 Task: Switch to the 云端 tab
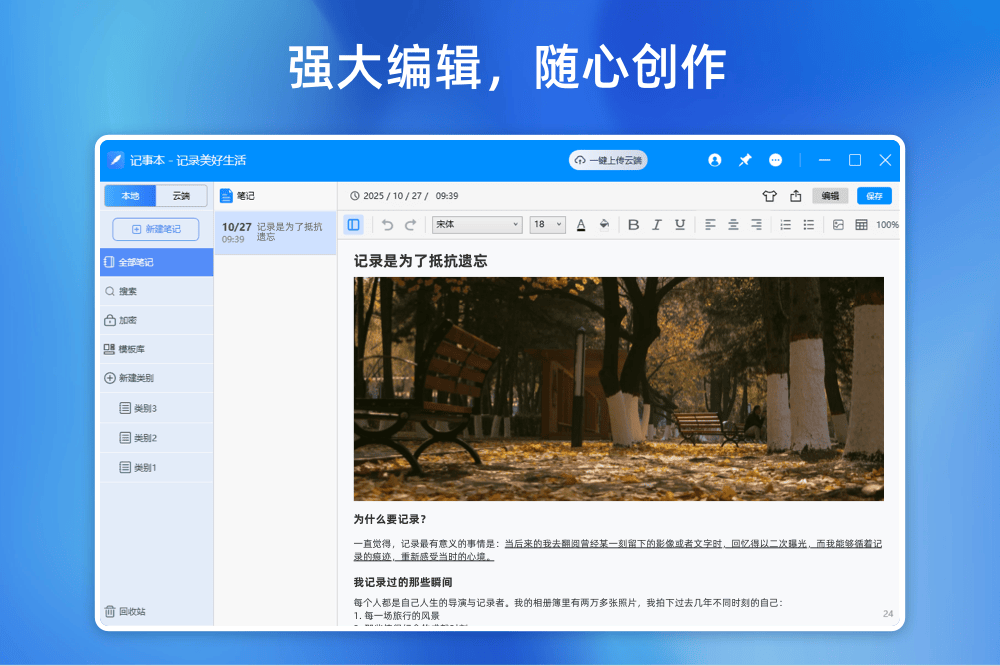click(x=181, y=196)
